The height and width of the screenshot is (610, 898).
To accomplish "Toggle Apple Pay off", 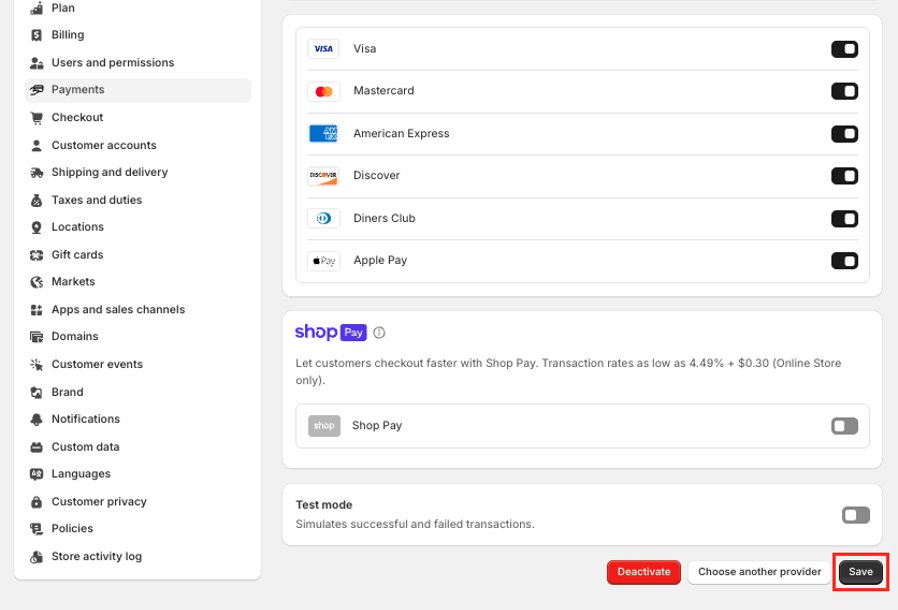I will coord(844,261).
